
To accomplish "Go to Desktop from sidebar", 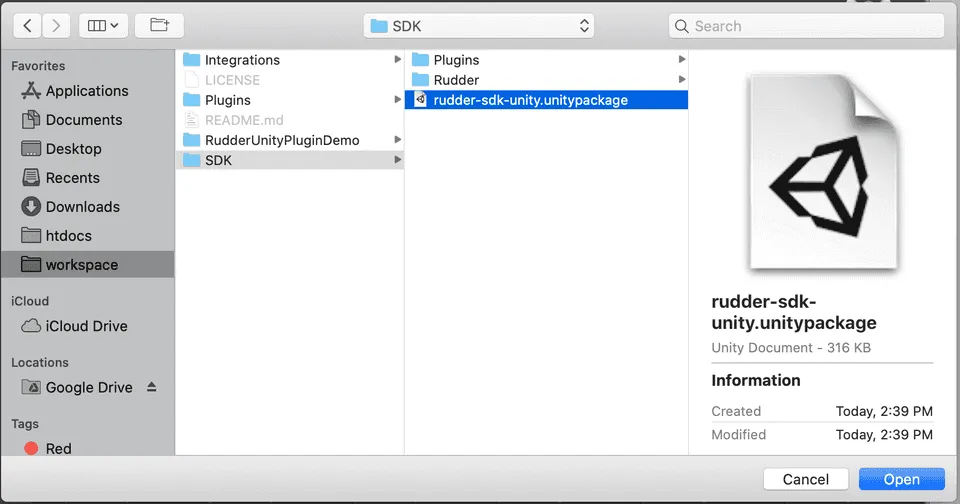I will pyautogui.click(x=73, y=149).
